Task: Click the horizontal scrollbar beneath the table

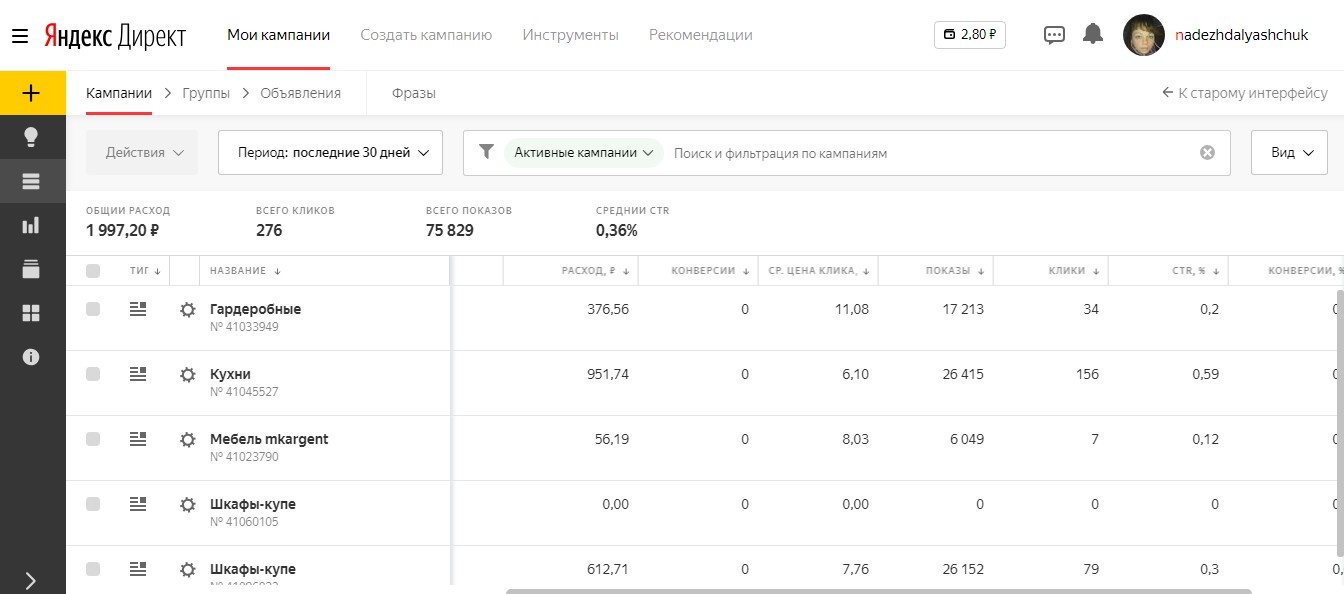Action: (878, 591)
